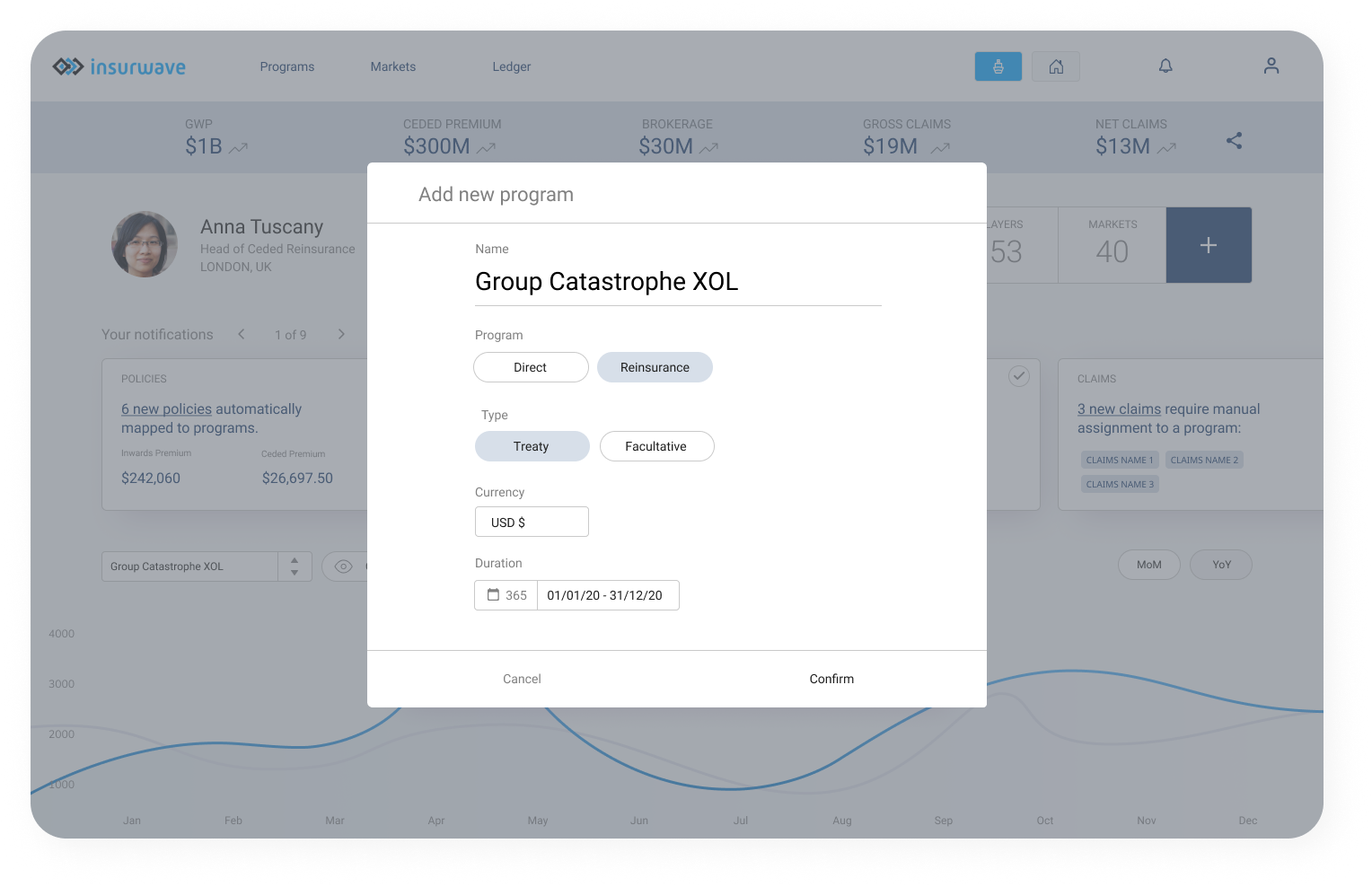Open the 6 new policies link
This screenshot has height=887, width=1372.
167,408
